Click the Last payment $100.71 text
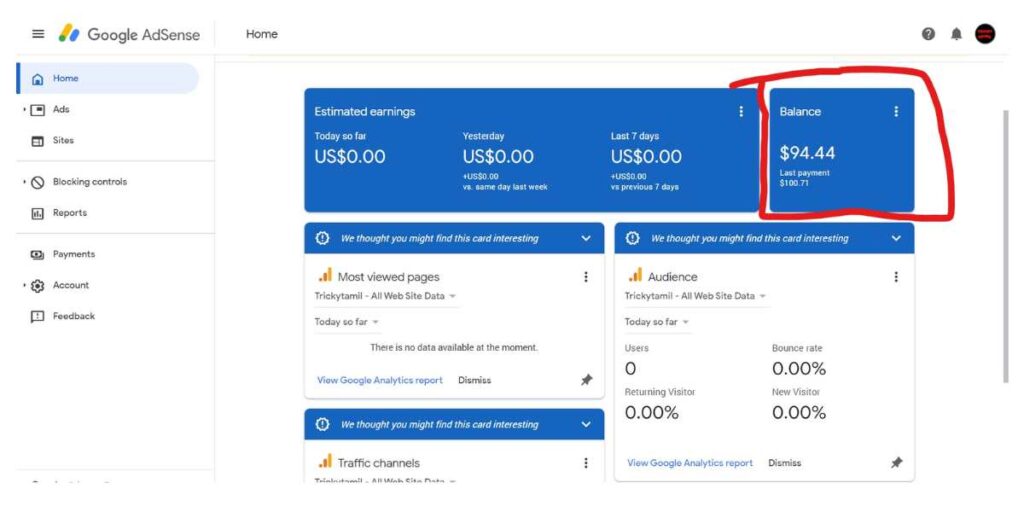1024x512 pixels. (x=805, y=178)
